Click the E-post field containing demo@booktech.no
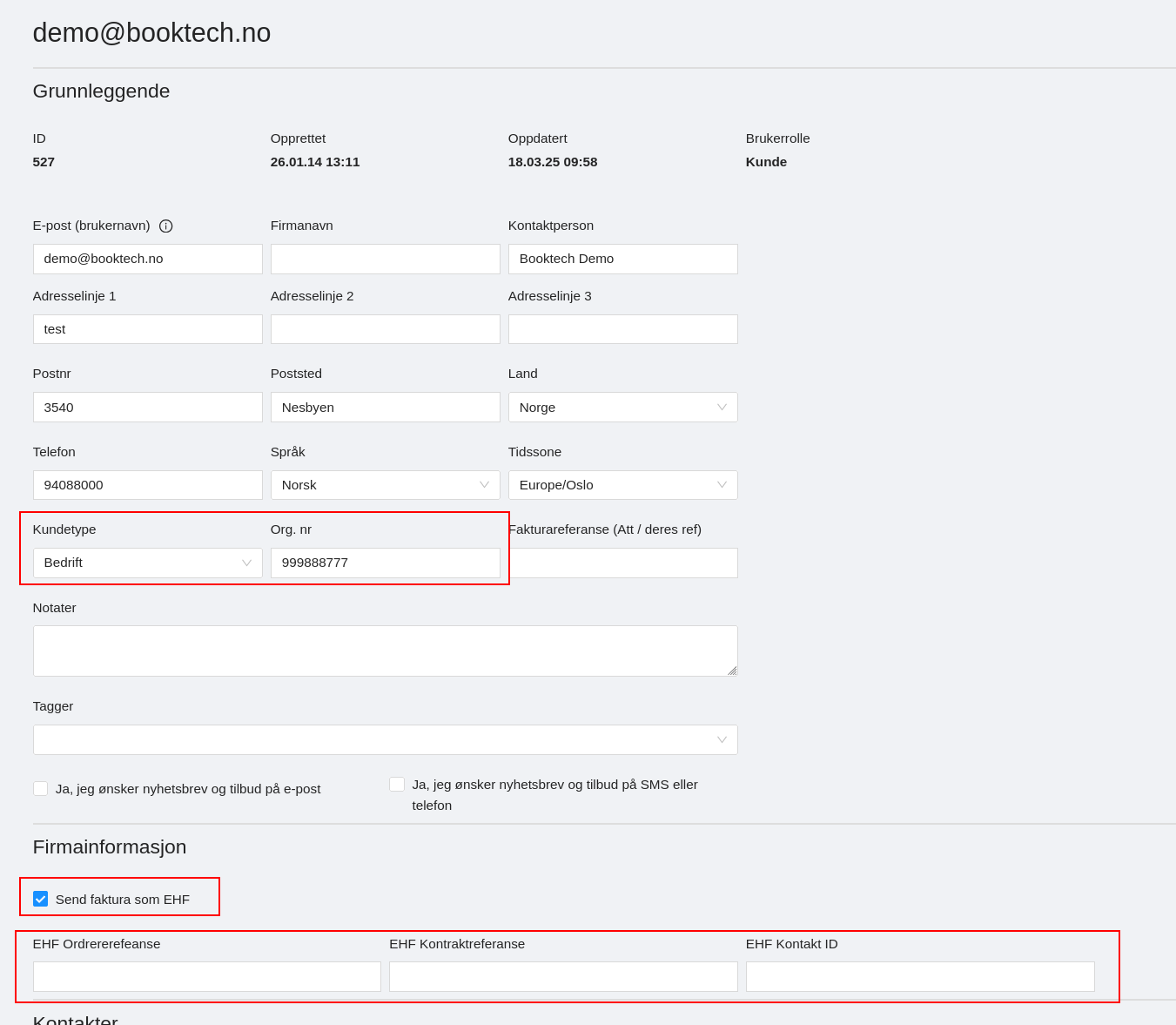The image size is (1176, 1025). (x=147, y=259)
